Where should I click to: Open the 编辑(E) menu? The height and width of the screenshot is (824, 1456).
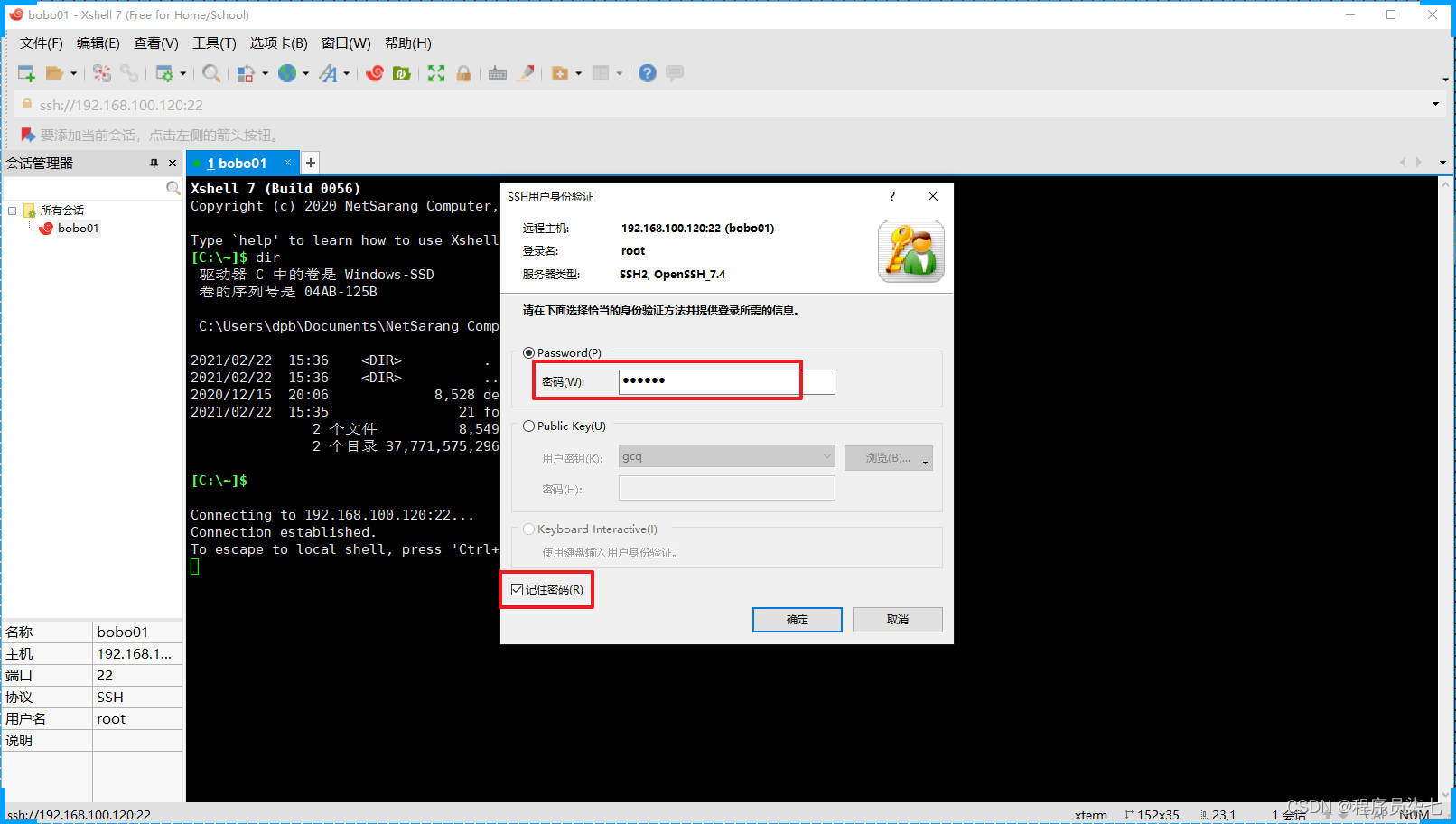pyautogui.click(x=98, y=43)
